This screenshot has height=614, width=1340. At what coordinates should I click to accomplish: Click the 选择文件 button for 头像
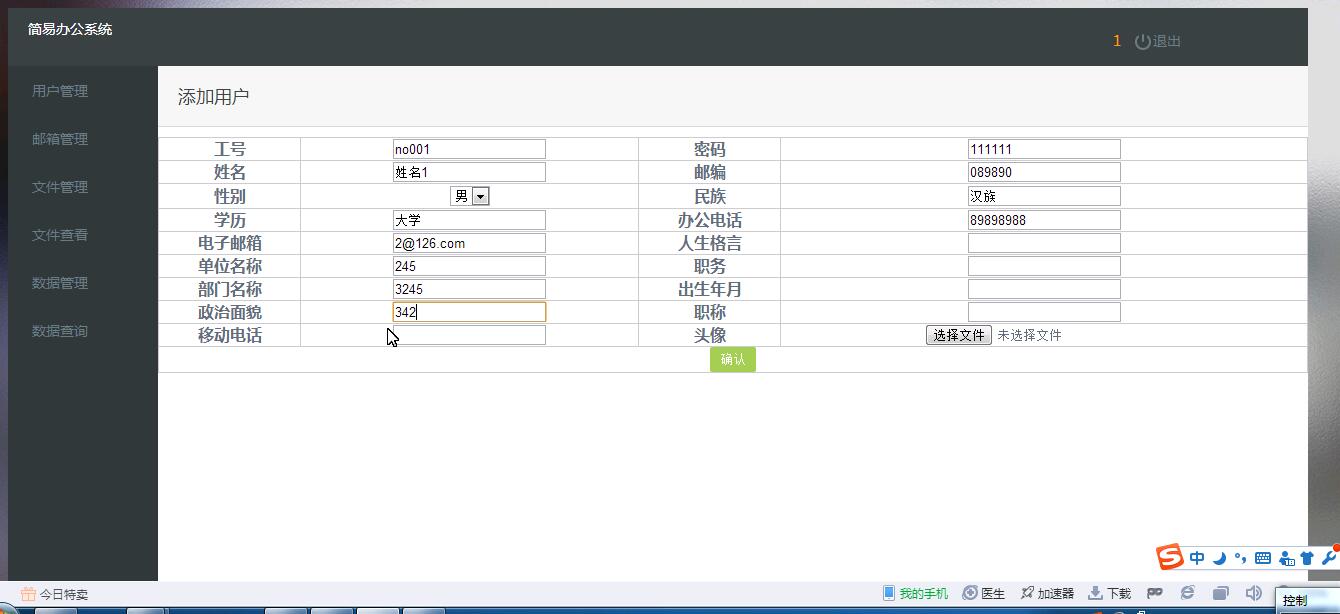point(959,335)
